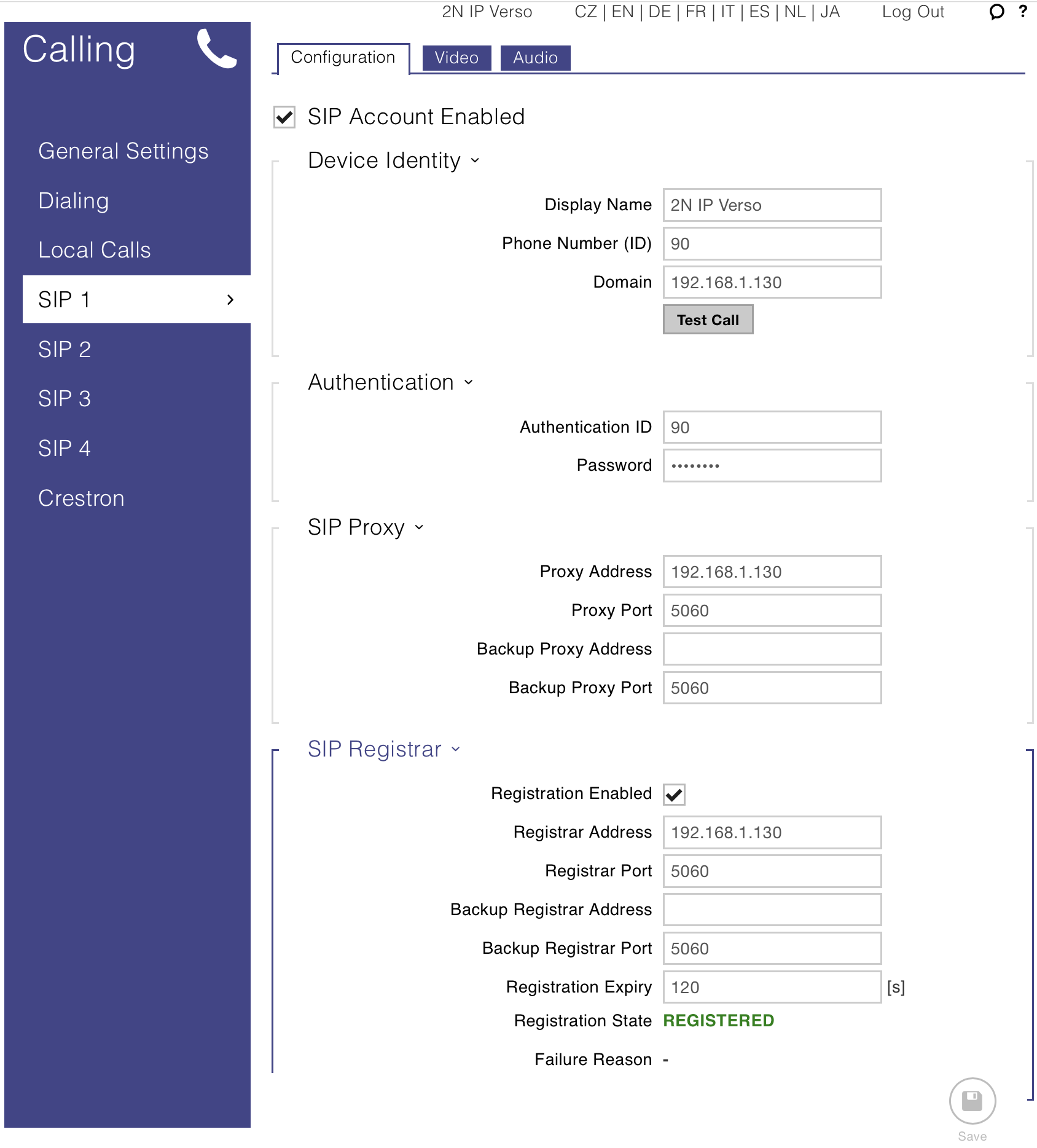Switch language to DE
Screen dimensions: 1037x1148
click(x=659, y=12)
